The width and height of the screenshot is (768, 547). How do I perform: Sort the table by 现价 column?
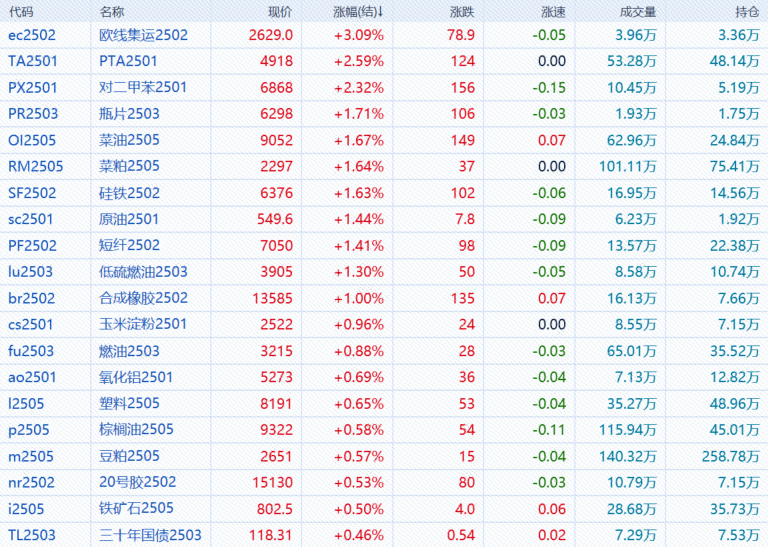coord(280,11)
